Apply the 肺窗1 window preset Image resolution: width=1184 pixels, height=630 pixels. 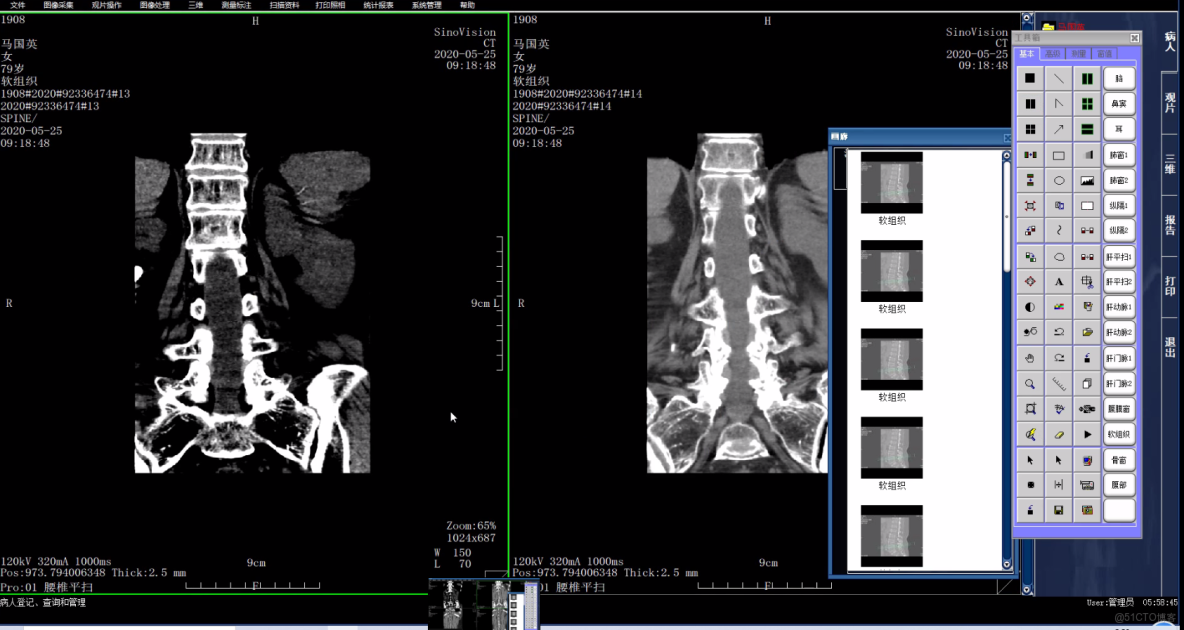coord(1119,156)
